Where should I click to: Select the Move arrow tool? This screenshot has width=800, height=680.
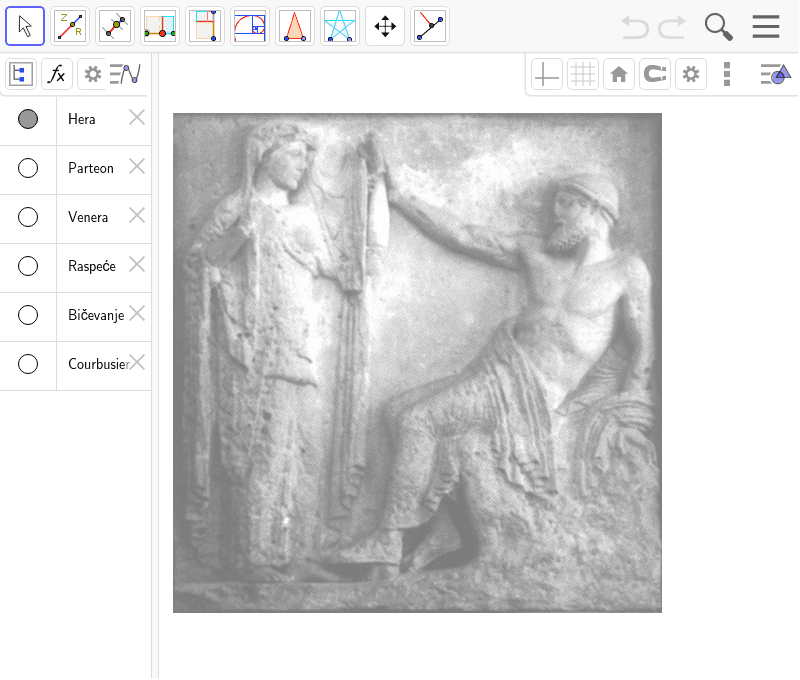point(25,26)
